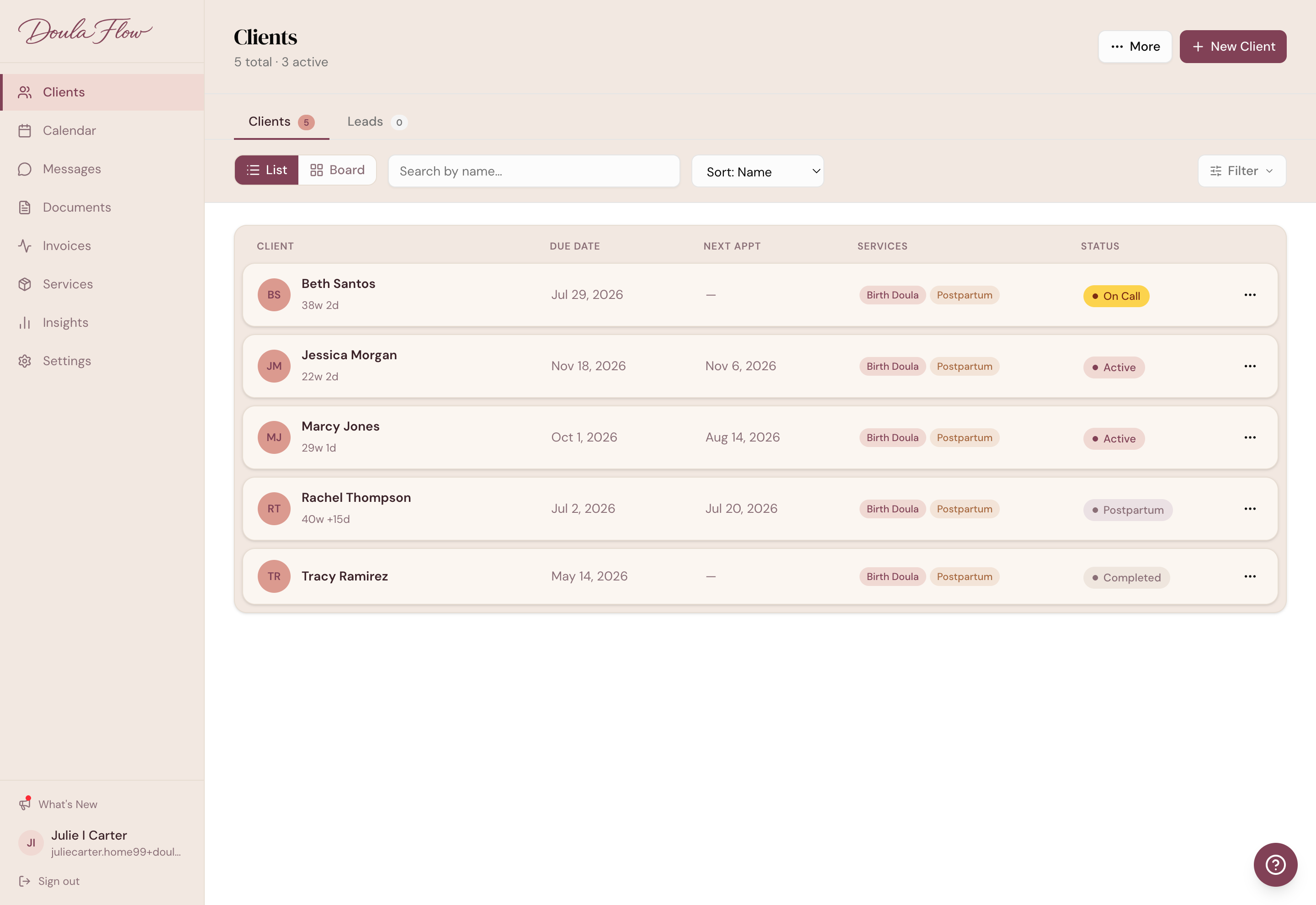Click the DUE DATE column header

[x=575, y=246]
